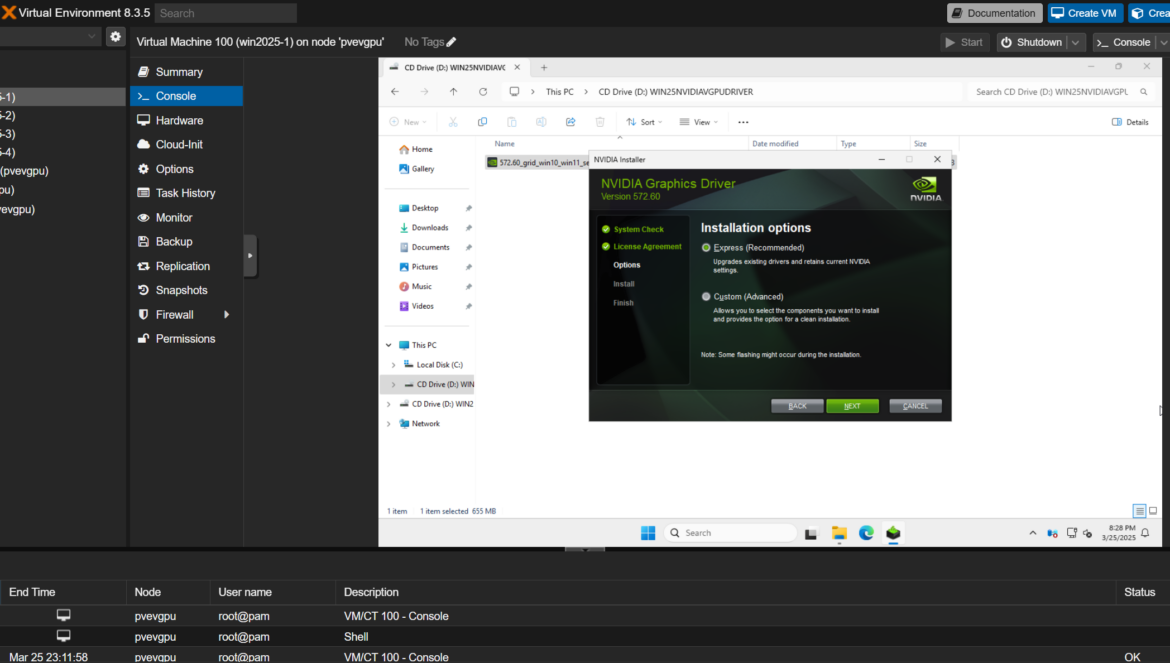Select Custom (Advanced) installation option
This screenshot has height=663, width=1170.
click(706, 297)
